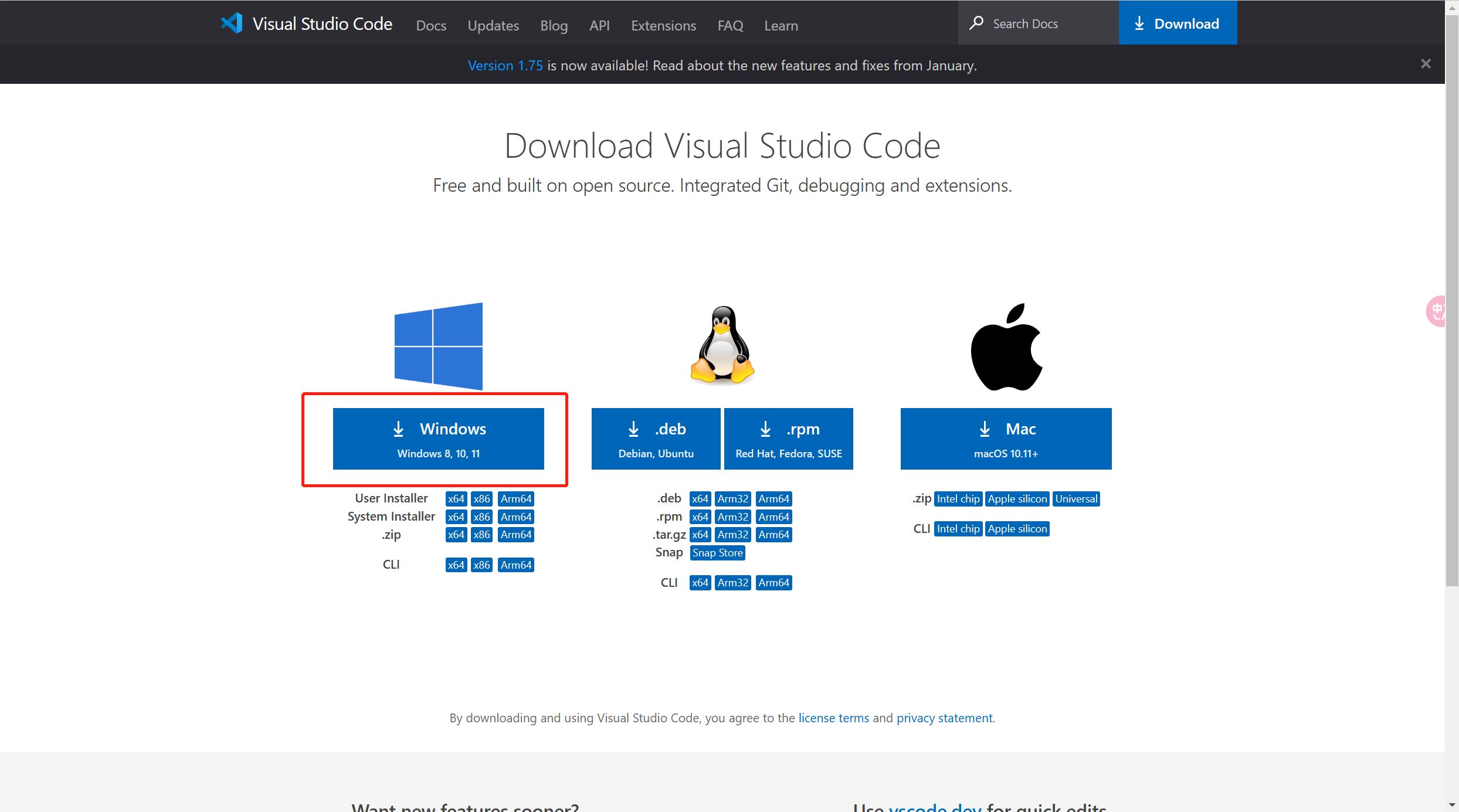Screen dimensions: 1459x812
Task: Open the license terms link
Action: (833, 718)
